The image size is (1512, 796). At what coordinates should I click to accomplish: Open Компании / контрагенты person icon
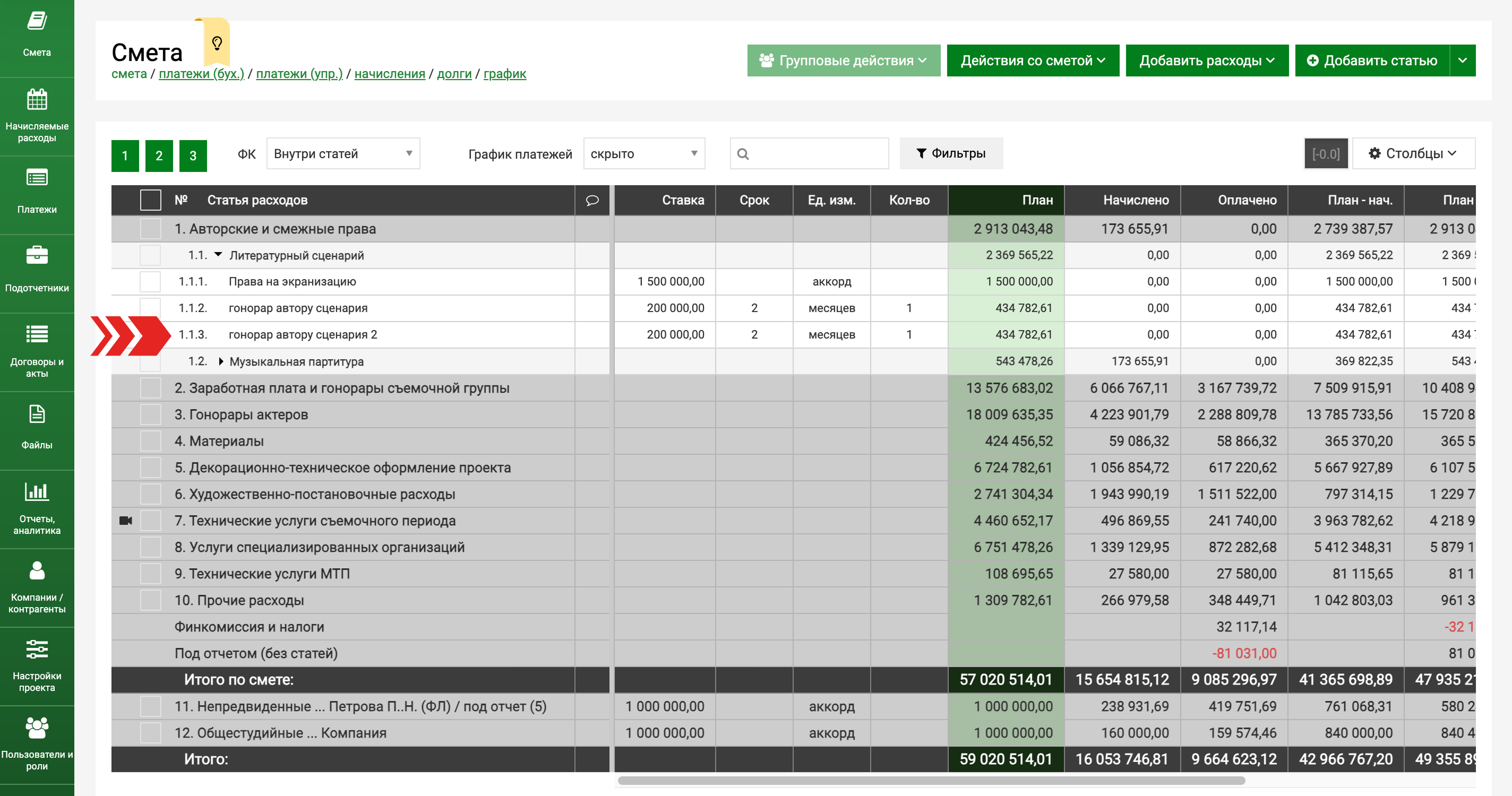click(x=37, y=570)
